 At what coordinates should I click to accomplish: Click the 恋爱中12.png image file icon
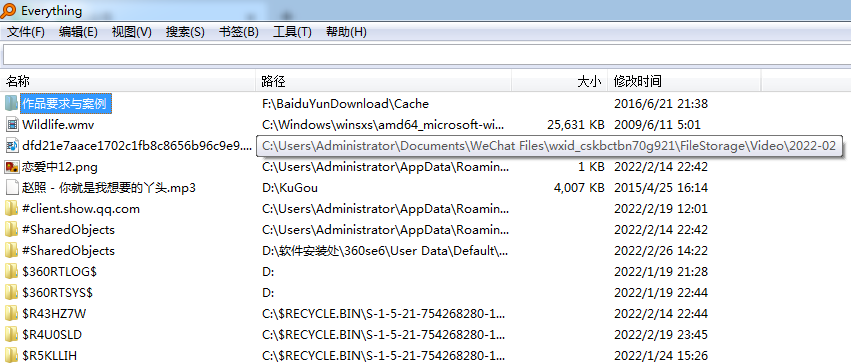12,167
